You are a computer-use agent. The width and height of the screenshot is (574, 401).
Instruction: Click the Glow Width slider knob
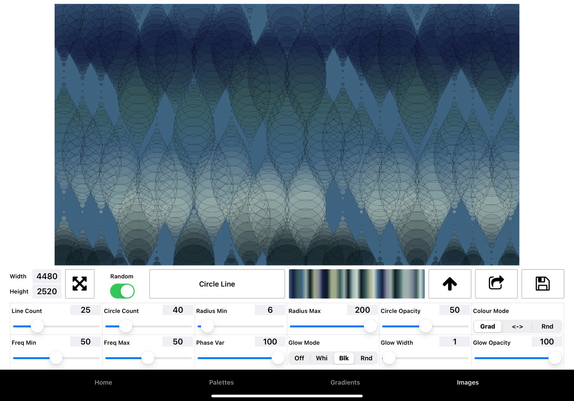389,358
